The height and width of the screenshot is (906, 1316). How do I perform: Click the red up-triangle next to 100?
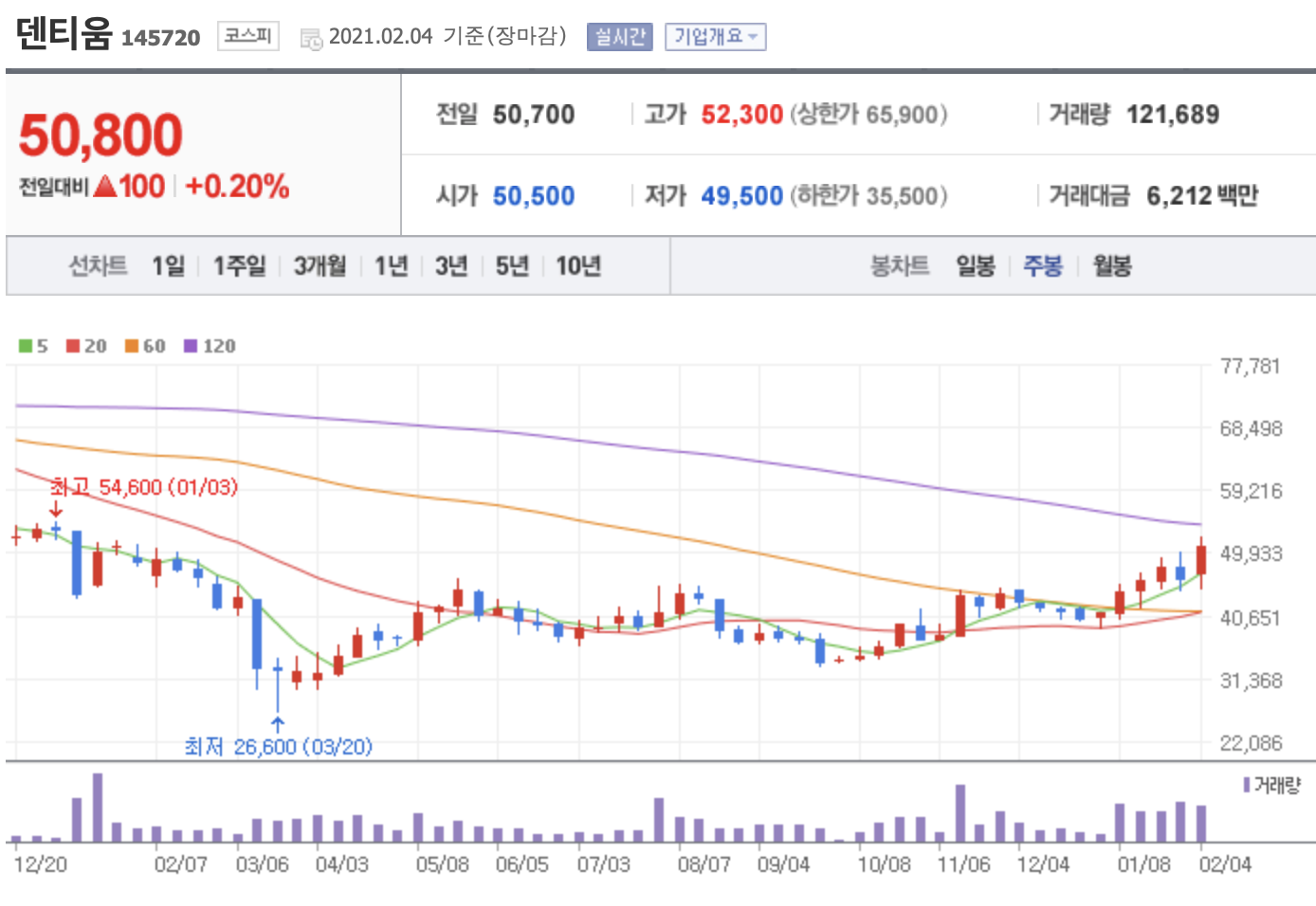click(x=105, y=186)
